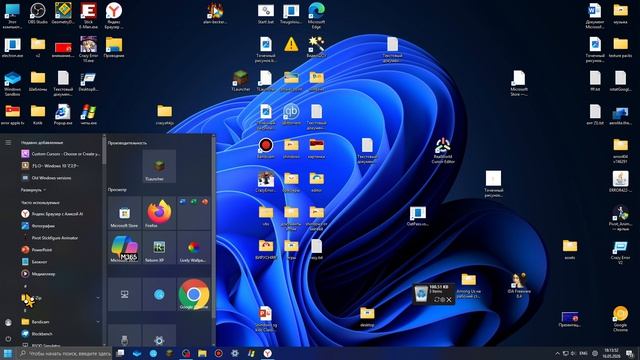Select the Google Chrome desktop shortcut

[620, 318]
